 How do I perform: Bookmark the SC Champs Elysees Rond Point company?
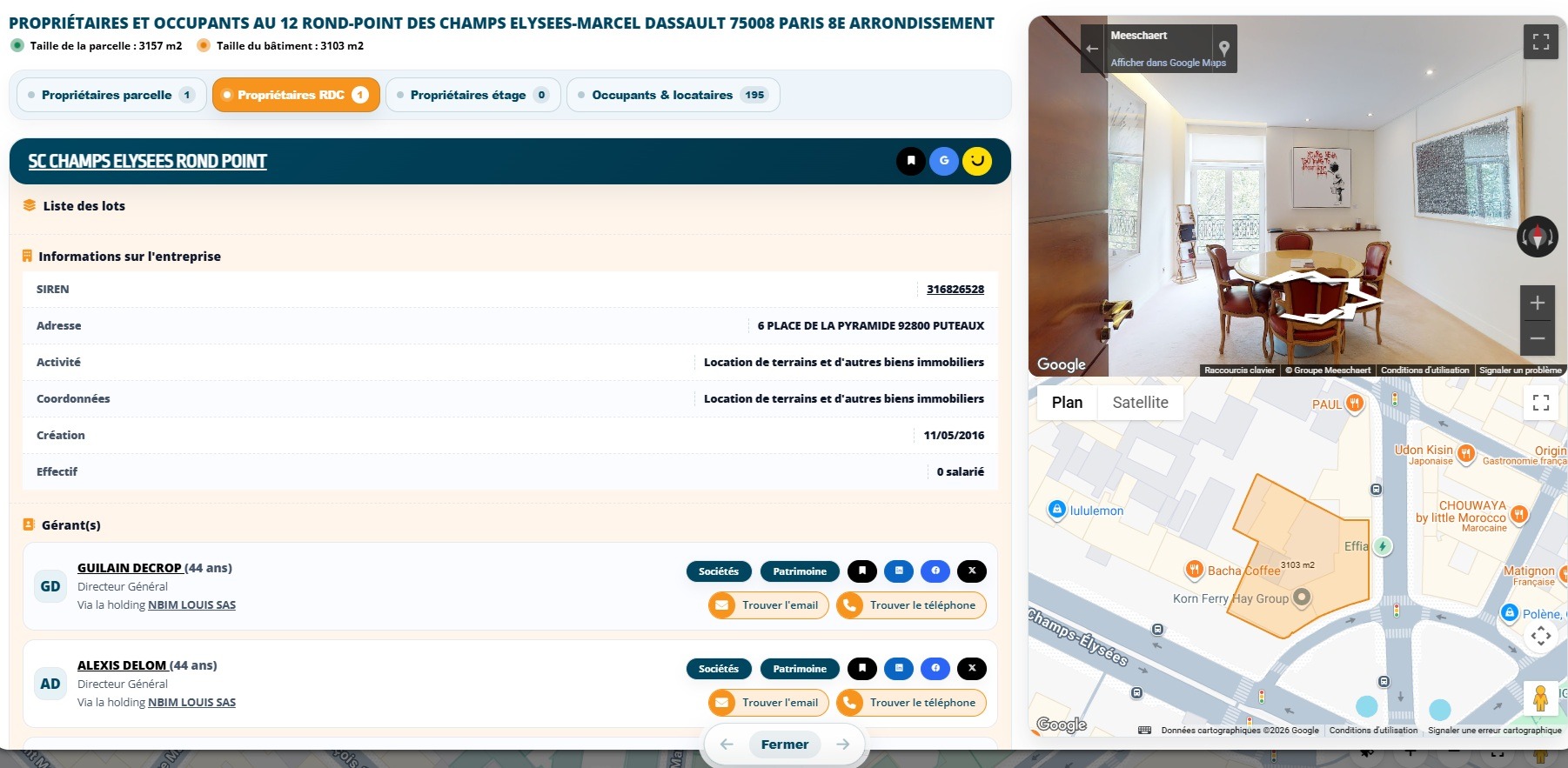(911, 161)
